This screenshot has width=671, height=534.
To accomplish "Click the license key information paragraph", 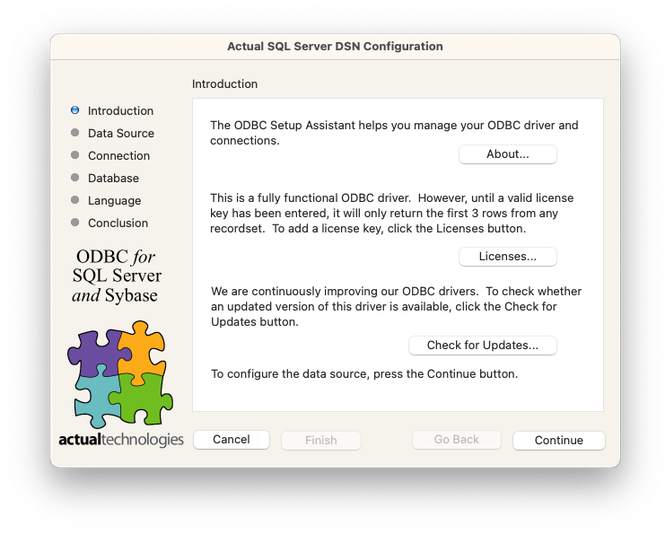I will 392,213.
